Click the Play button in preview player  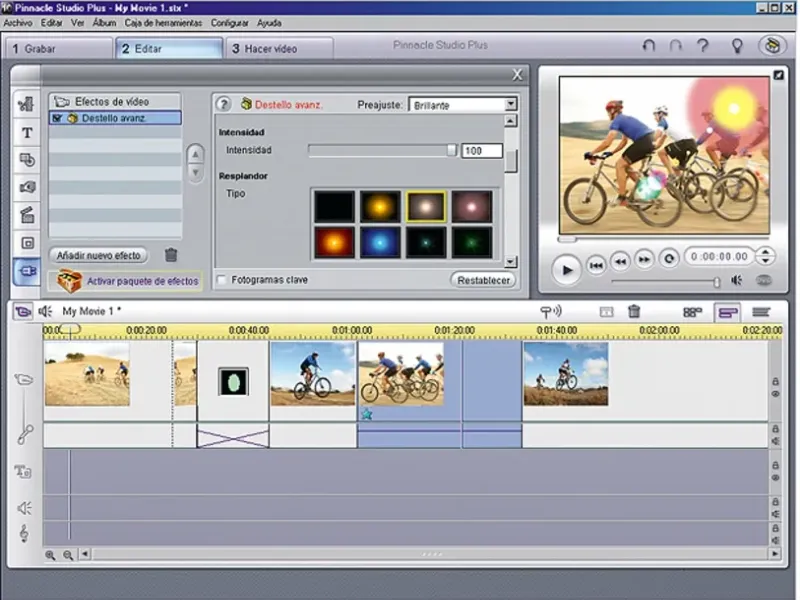click(566, 269)
